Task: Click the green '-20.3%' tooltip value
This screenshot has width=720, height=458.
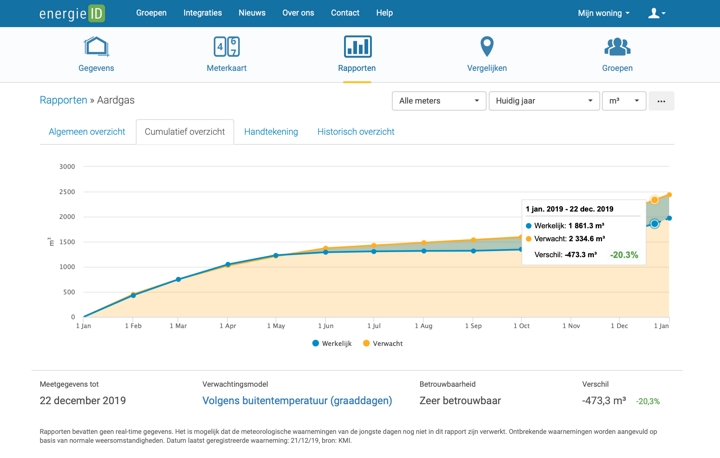Action: click(x=624, y=255)
